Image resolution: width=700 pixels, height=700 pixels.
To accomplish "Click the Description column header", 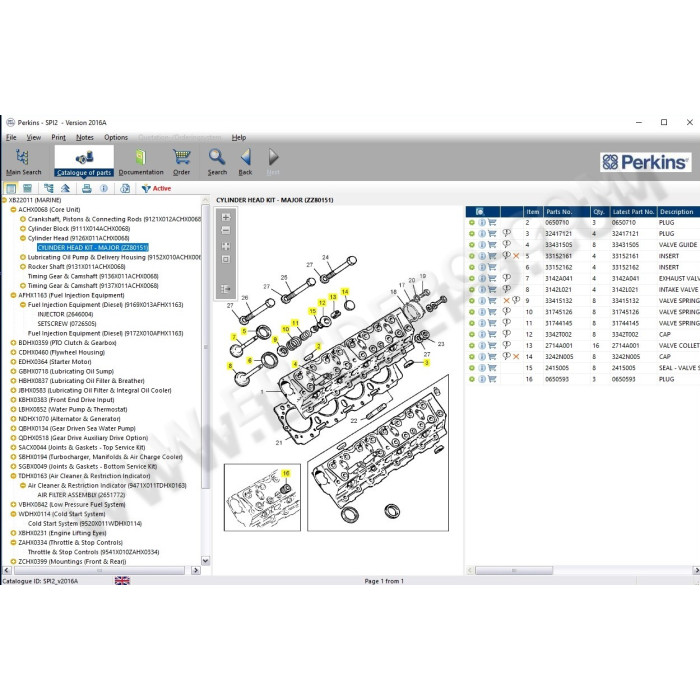I will (x=677, y=212).
